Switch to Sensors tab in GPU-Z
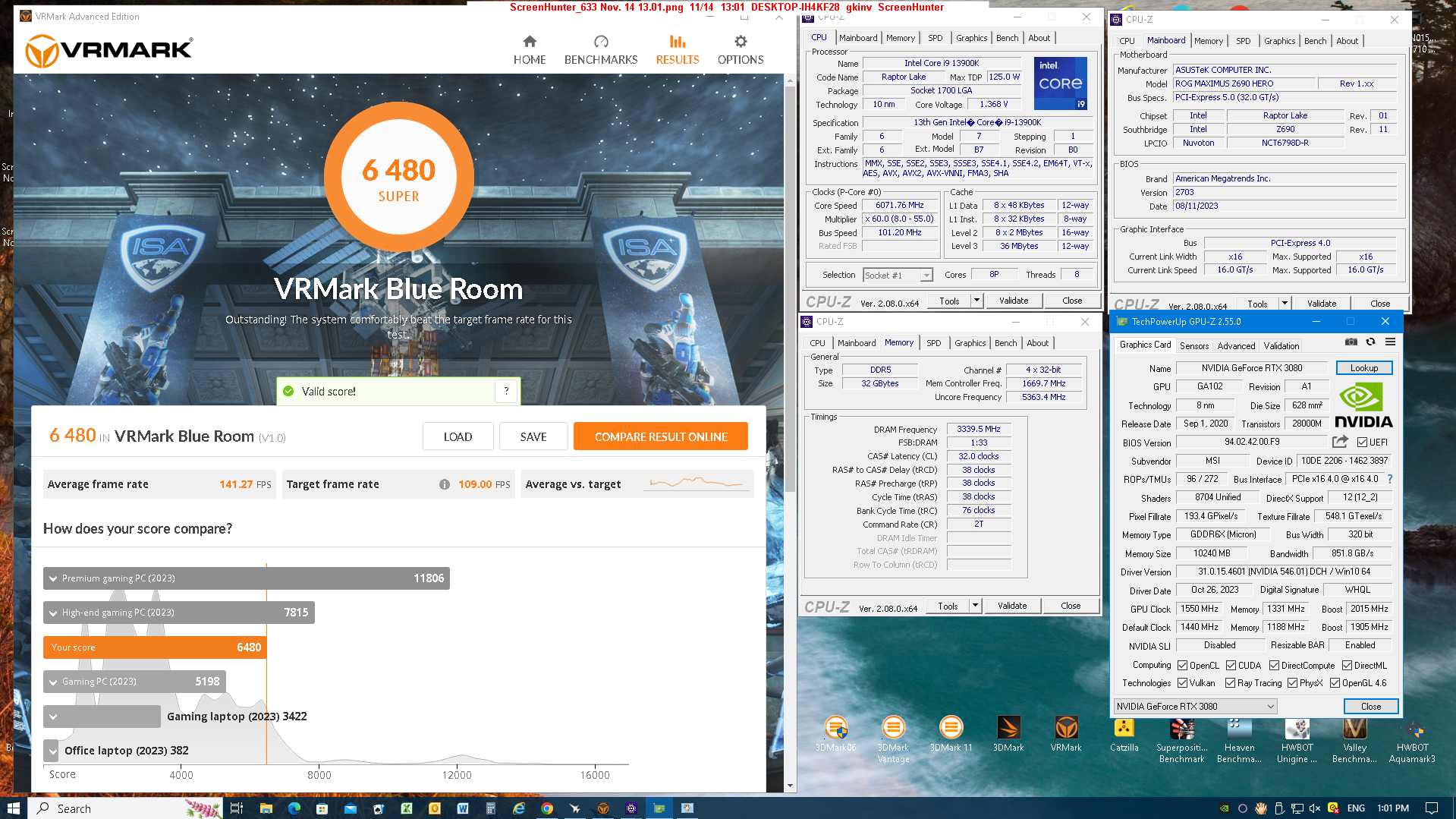The width and height of the screenshot is (1456, 819). (1194, 345)
